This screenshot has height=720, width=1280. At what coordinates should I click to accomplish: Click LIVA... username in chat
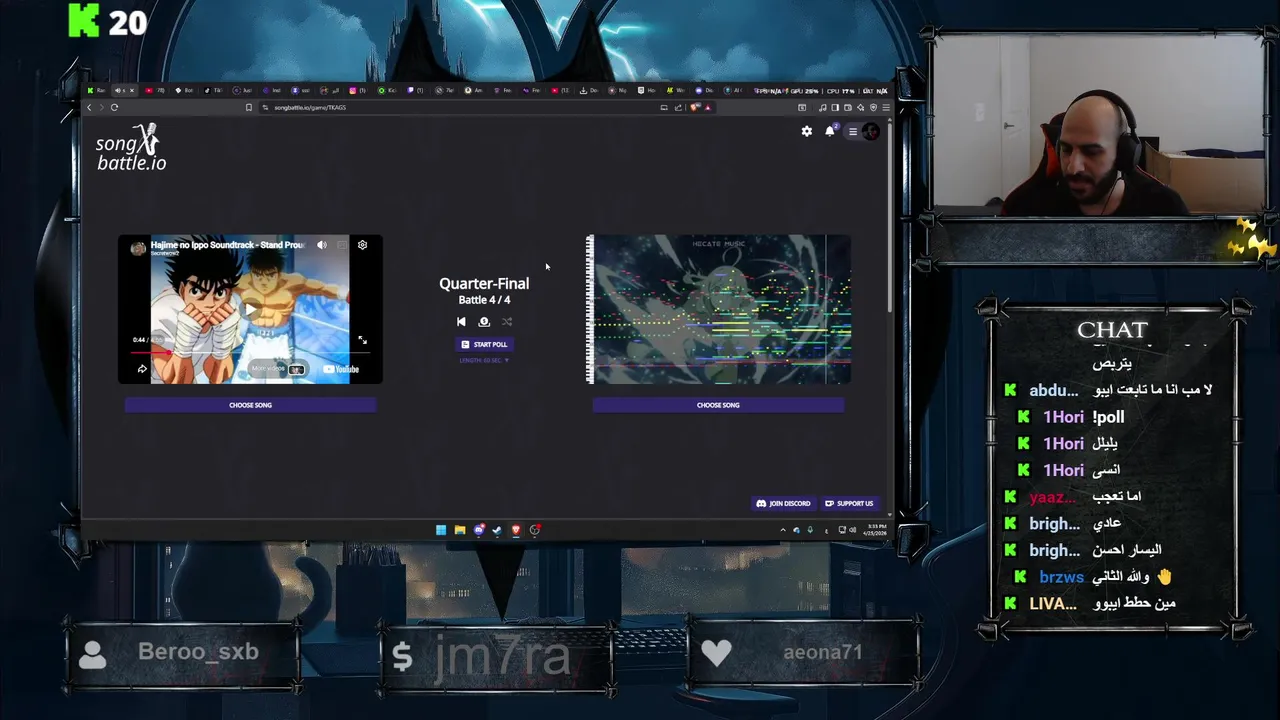[x=1053, y=604]
